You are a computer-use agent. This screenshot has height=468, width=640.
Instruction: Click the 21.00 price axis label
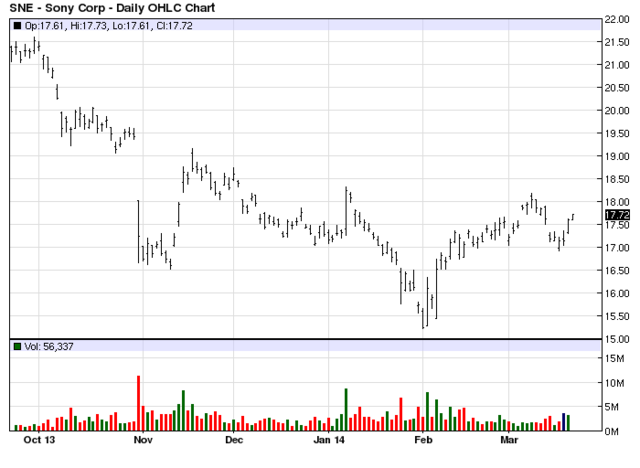coord(617,65)
